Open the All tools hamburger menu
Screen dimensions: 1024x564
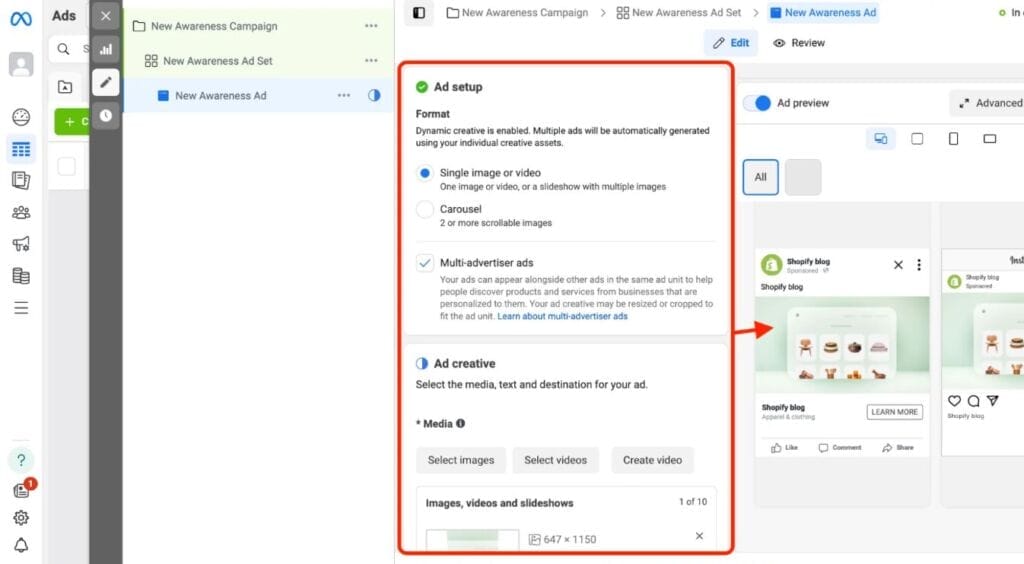[x=21, y=307]
